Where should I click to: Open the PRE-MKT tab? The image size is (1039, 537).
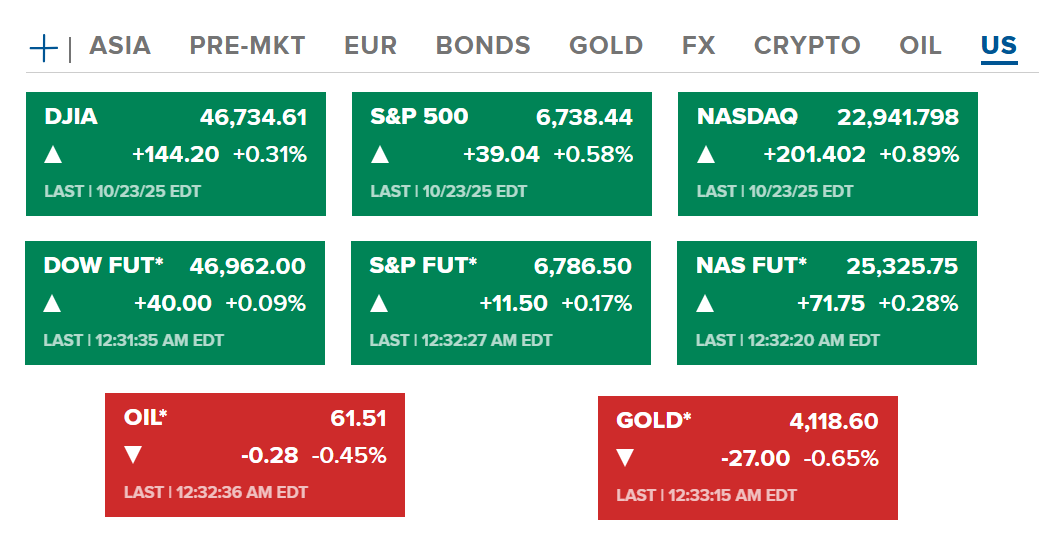click(247, 46)
